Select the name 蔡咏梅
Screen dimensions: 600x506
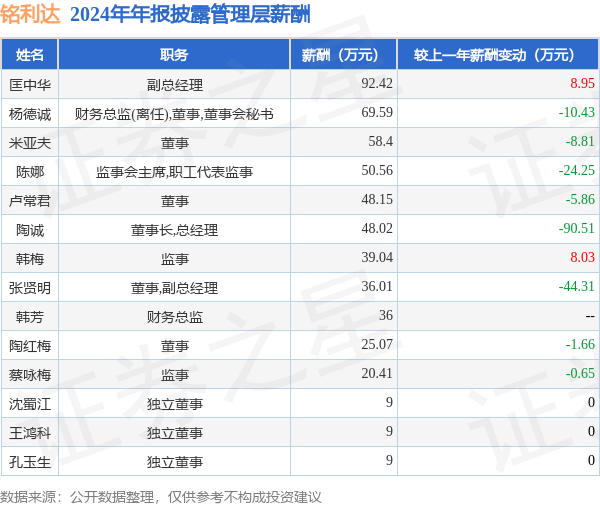click(x=30, y=375)
